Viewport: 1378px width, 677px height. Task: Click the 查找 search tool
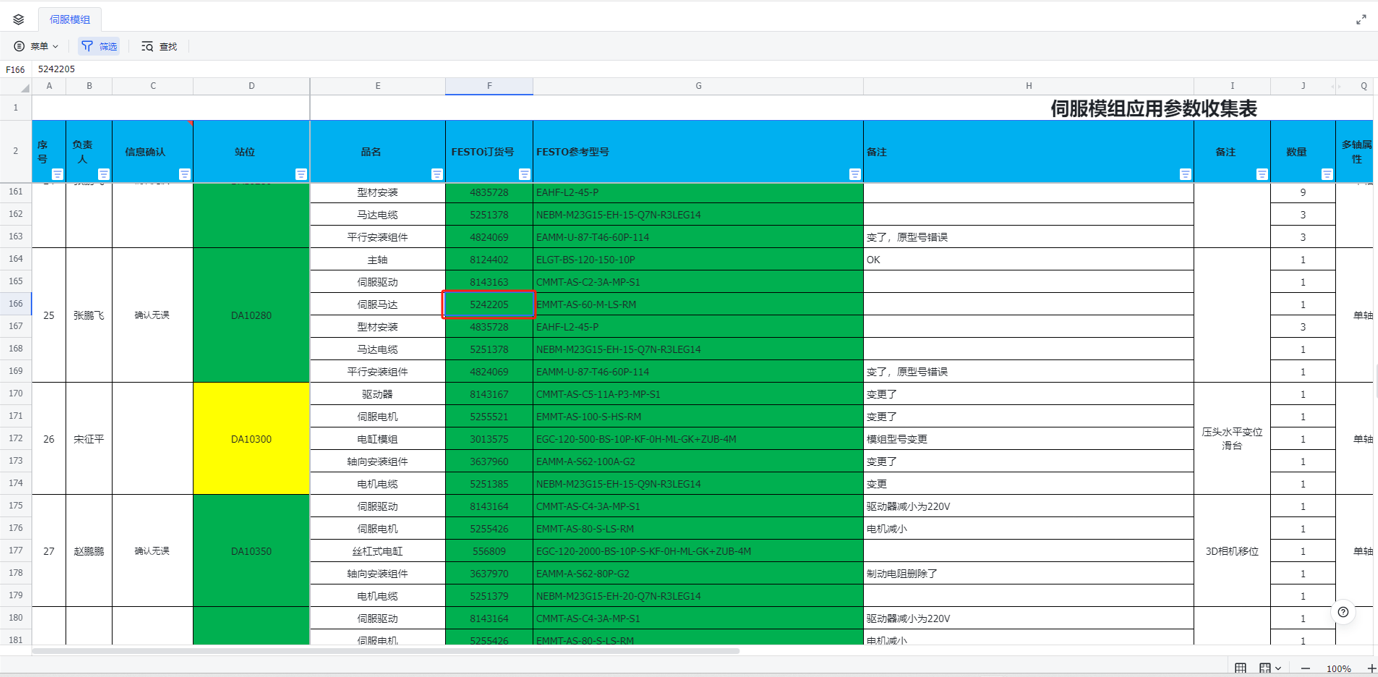pyautogui.click(x=159, y=46)
